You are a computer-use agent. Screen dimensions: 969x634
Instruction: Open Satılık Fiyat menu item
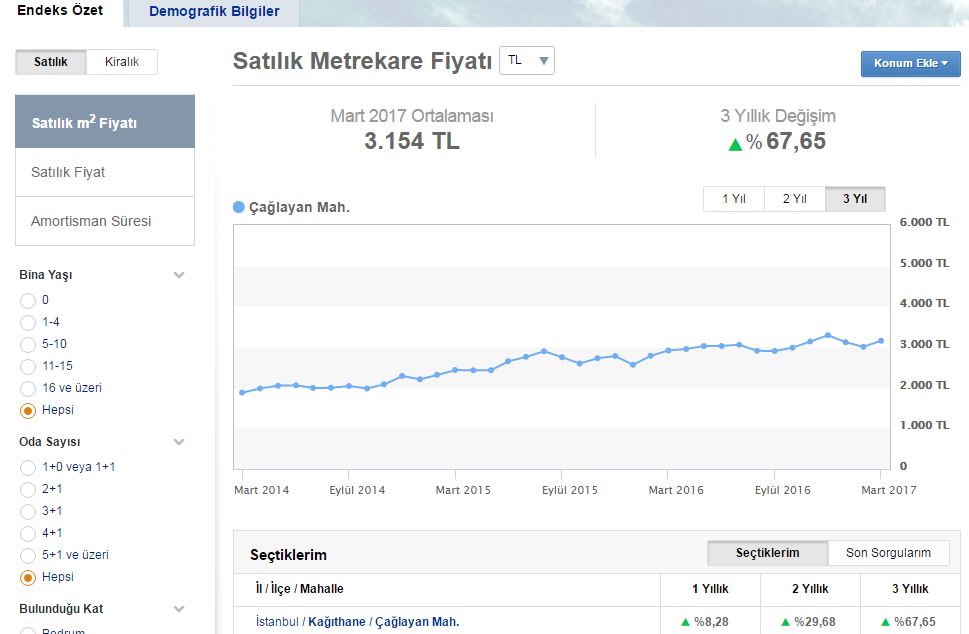pos(105,172)
